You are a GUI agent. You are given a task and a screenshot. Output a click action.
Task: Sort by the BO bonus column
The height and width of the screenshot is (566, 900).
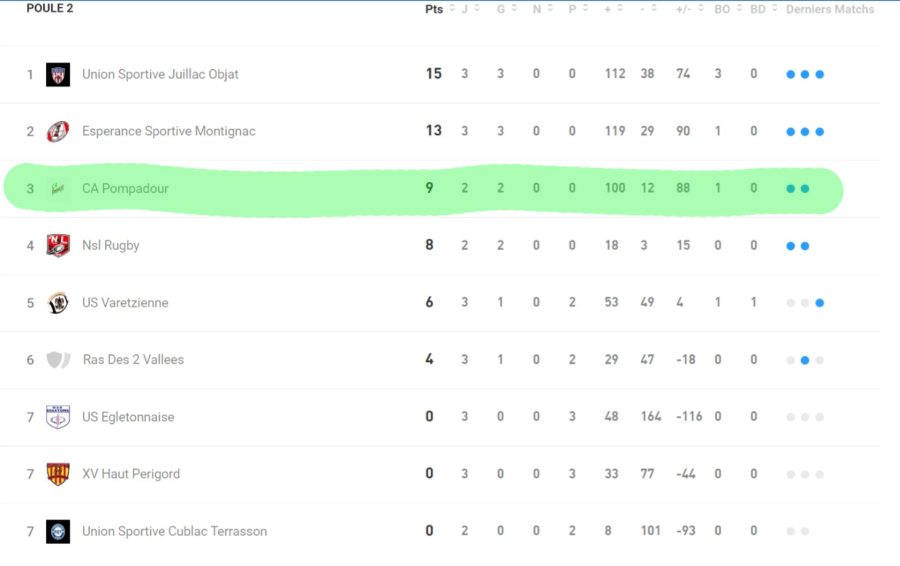pyautogui.click(x=722, y=9)
